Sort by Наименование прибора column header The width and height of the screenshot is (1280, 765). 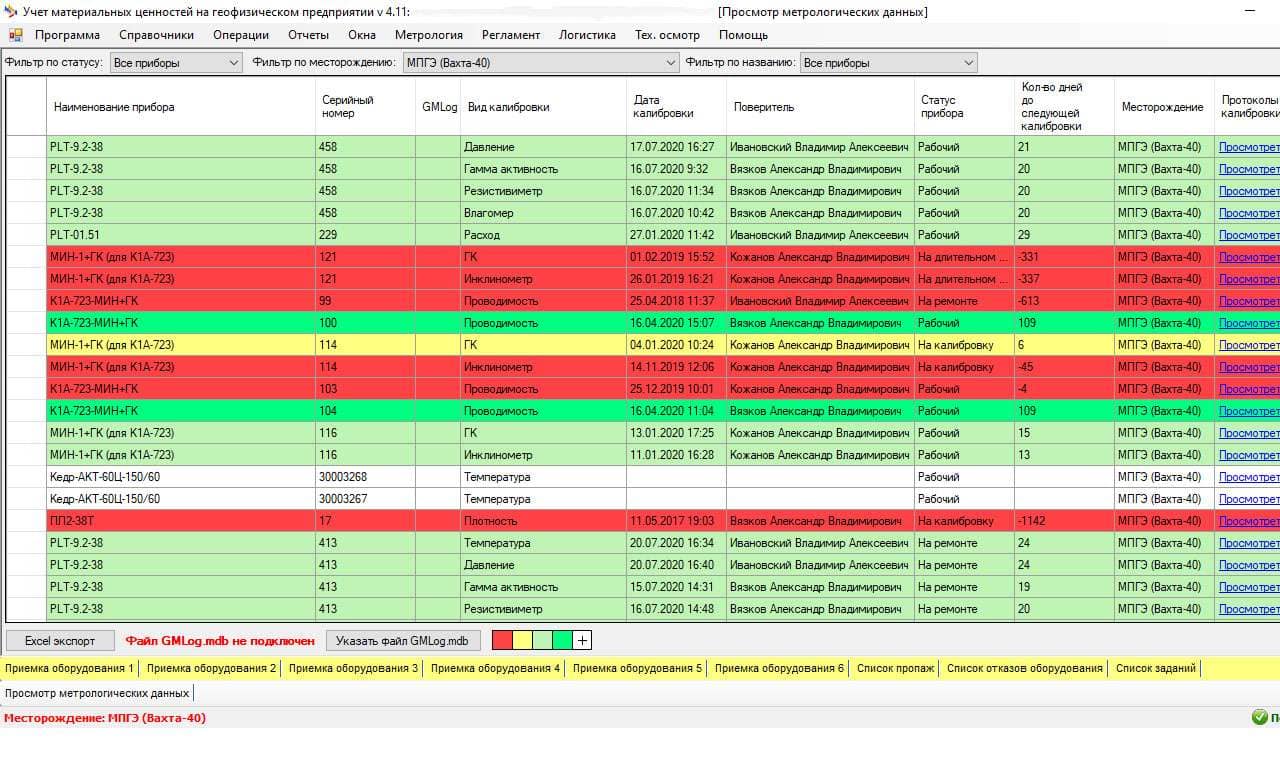click(180, 107)
